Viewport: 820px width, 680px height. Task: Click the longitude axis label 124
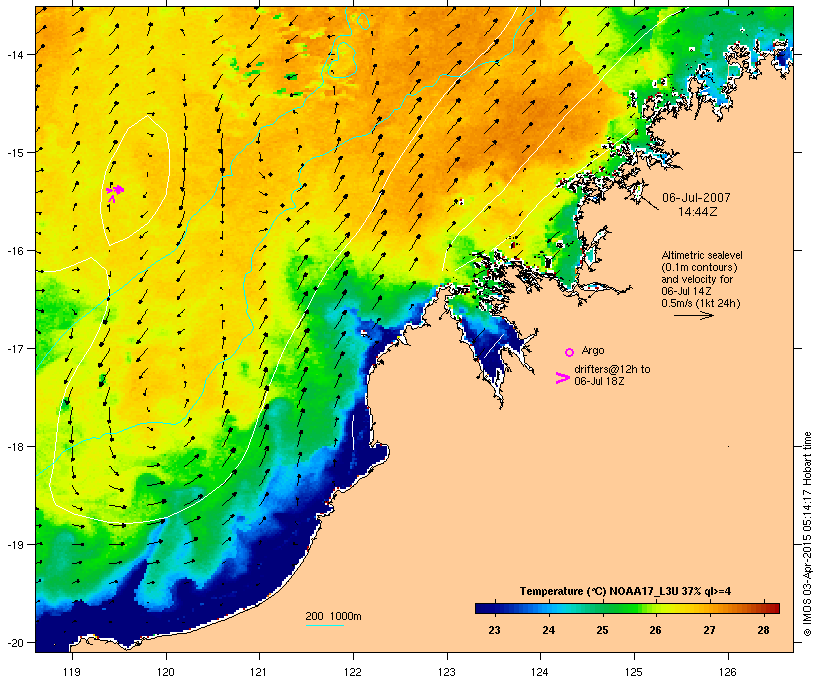tap(540, 672)
